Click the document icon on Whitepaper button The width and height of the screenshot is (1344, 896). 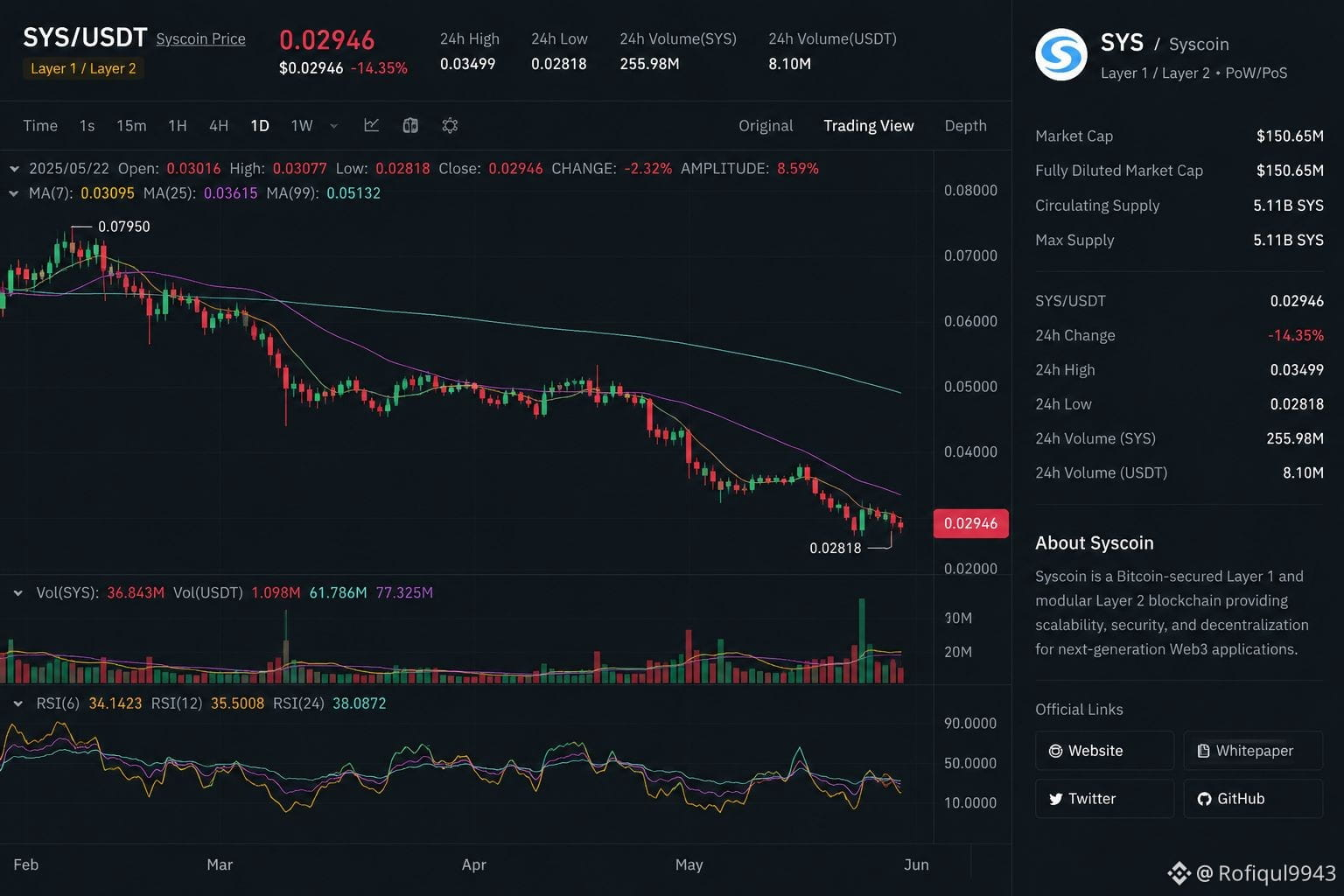click(1204, 751)
